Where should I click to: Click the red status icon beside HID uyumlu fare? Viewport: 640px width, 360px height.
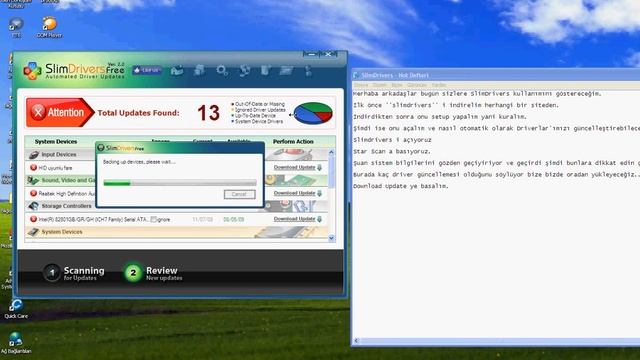[x=33, y=167]
